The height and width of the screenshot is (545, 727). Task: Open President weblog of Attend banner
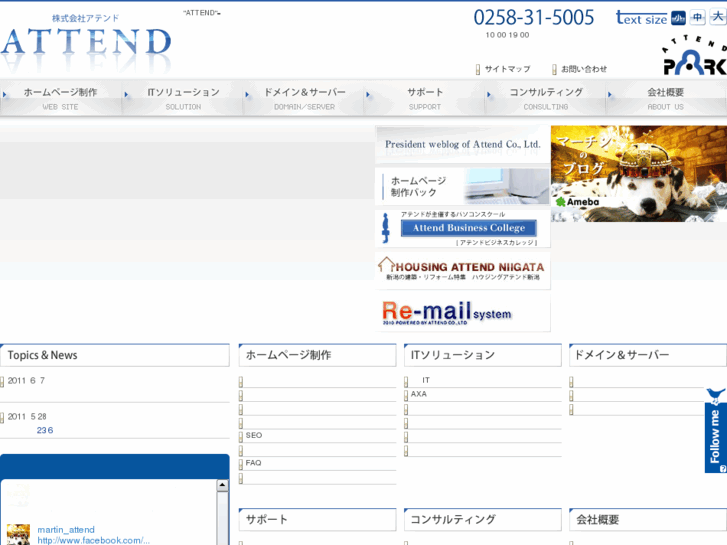click(x=463, y=145)
